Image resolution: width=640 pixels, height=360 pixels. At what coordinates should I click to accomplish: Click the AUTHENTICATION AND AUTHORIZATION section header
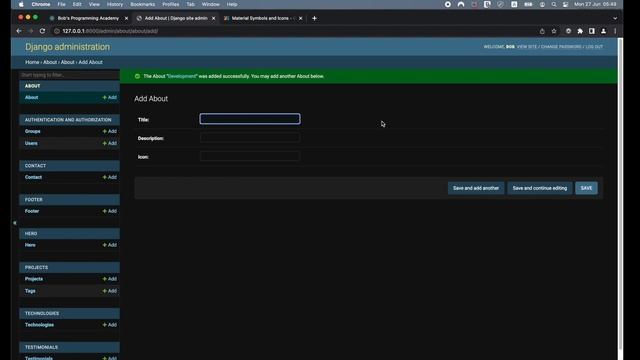pos(69,120)
